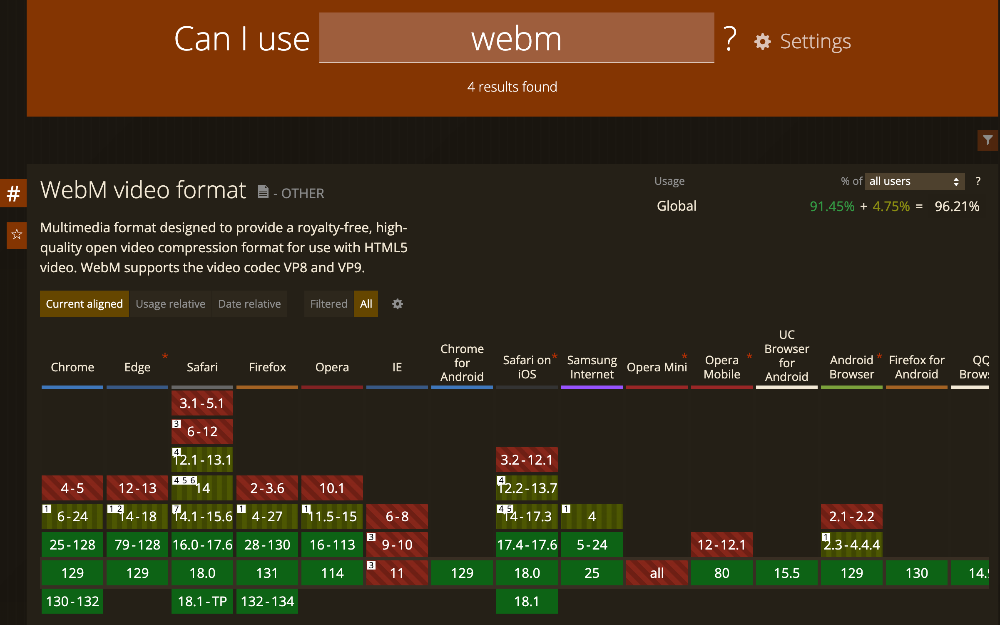Click the Opera Mobile header
The height and width of the screenshot is (625, 1000).
point(722,367)
